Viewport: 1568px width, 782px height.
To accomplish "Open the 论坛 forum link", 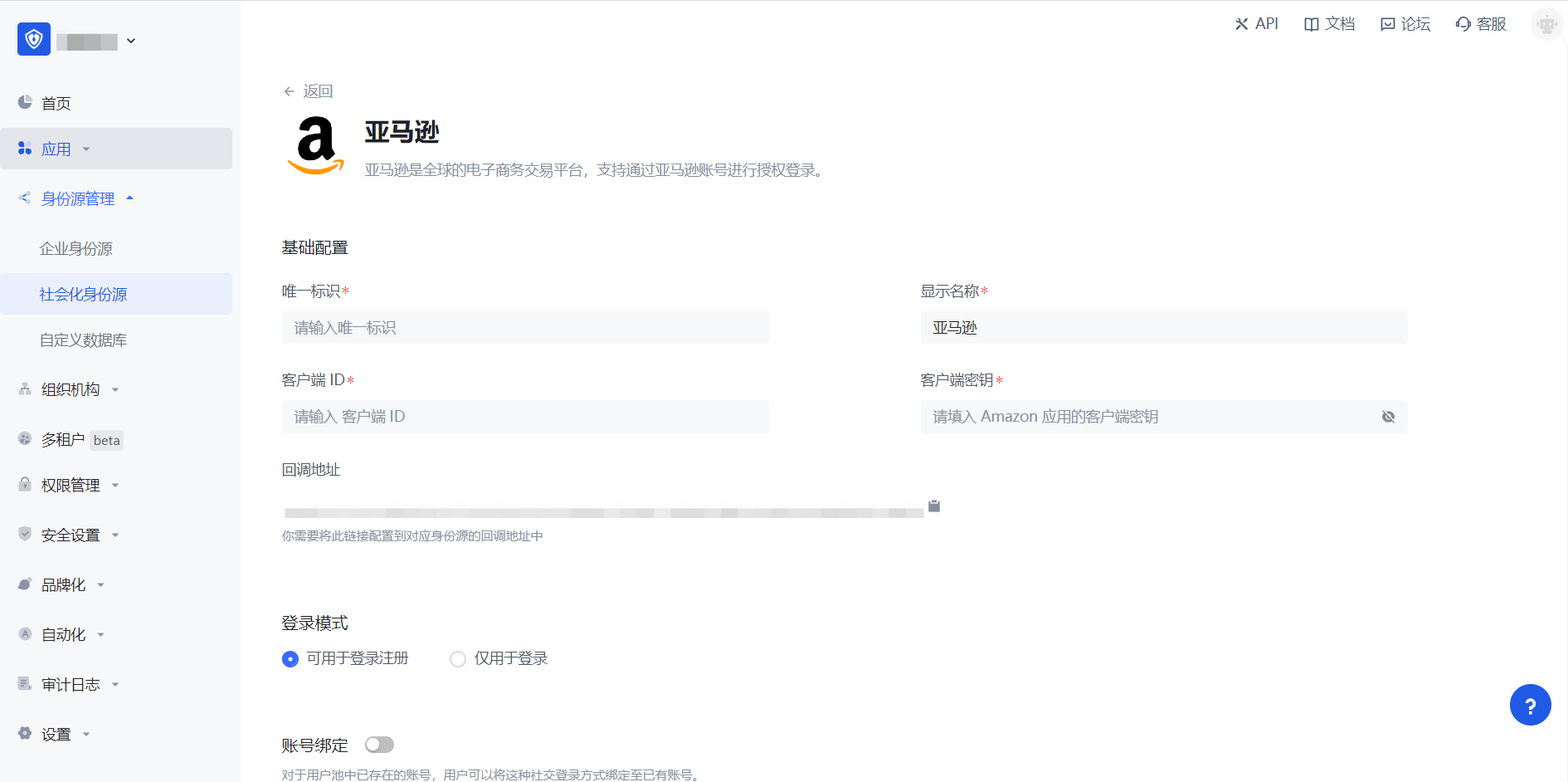I will click(x=1405, y=24).
